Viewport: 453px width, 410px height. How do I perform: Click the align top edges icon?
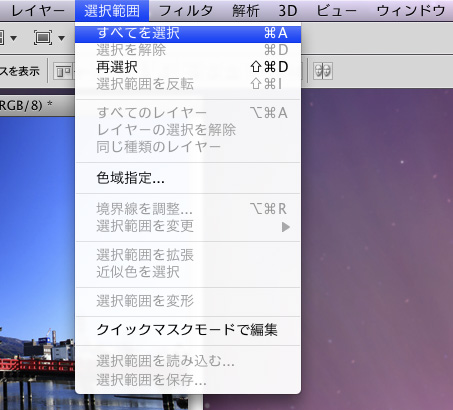pos(64,71)
